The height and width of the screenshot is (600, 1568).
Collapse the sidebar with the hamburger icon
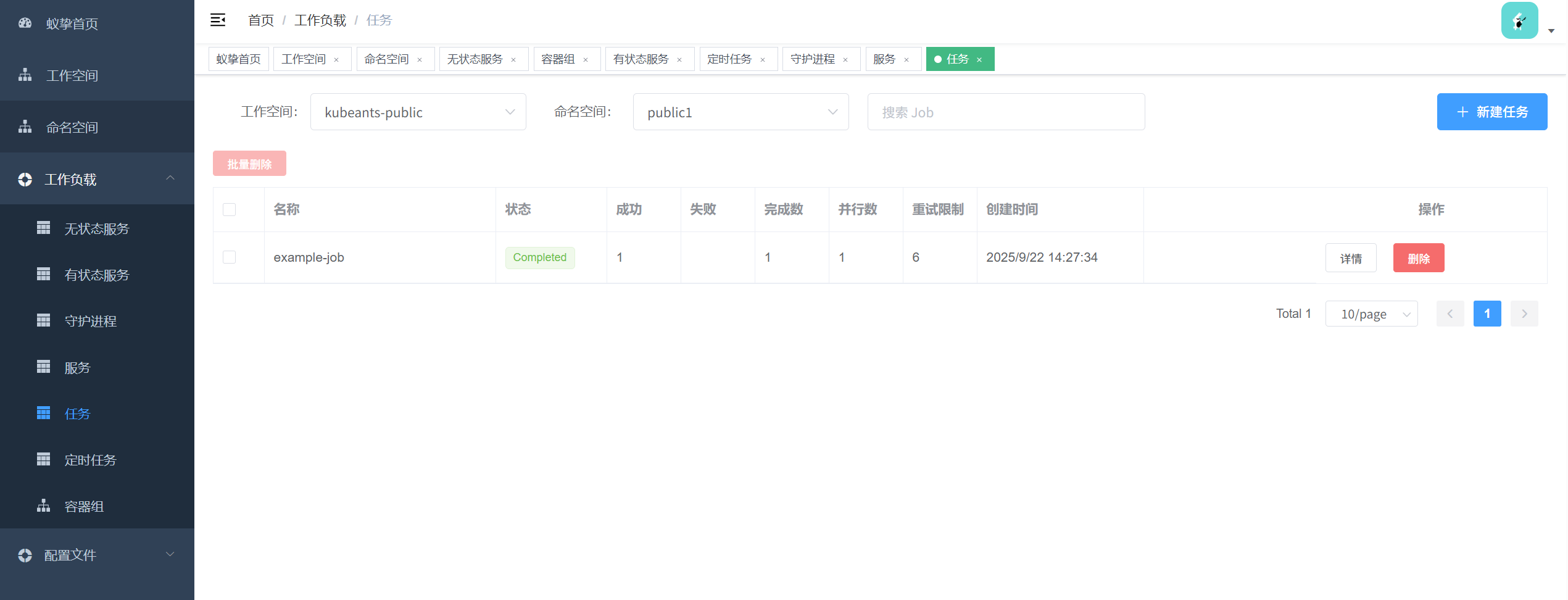(218, 20)
